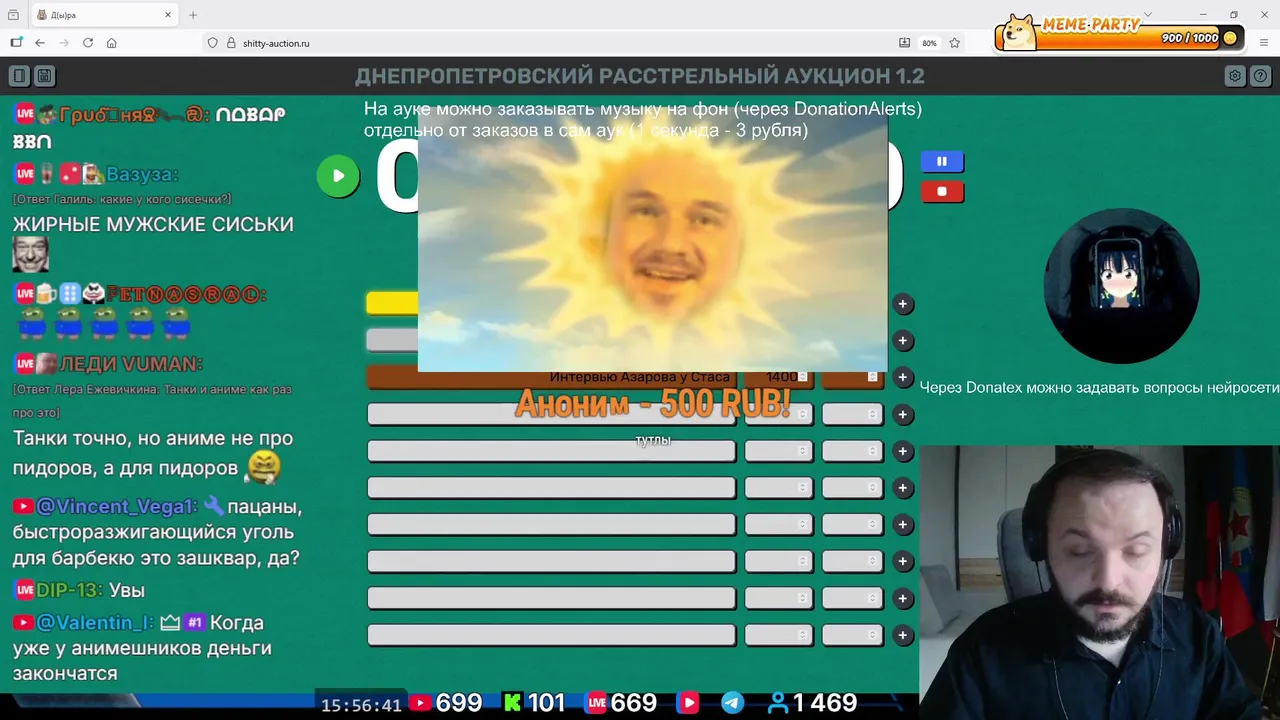Click the YouTube viewer counter 699
The image size is (1280, 720).
(x=446, y=703)
